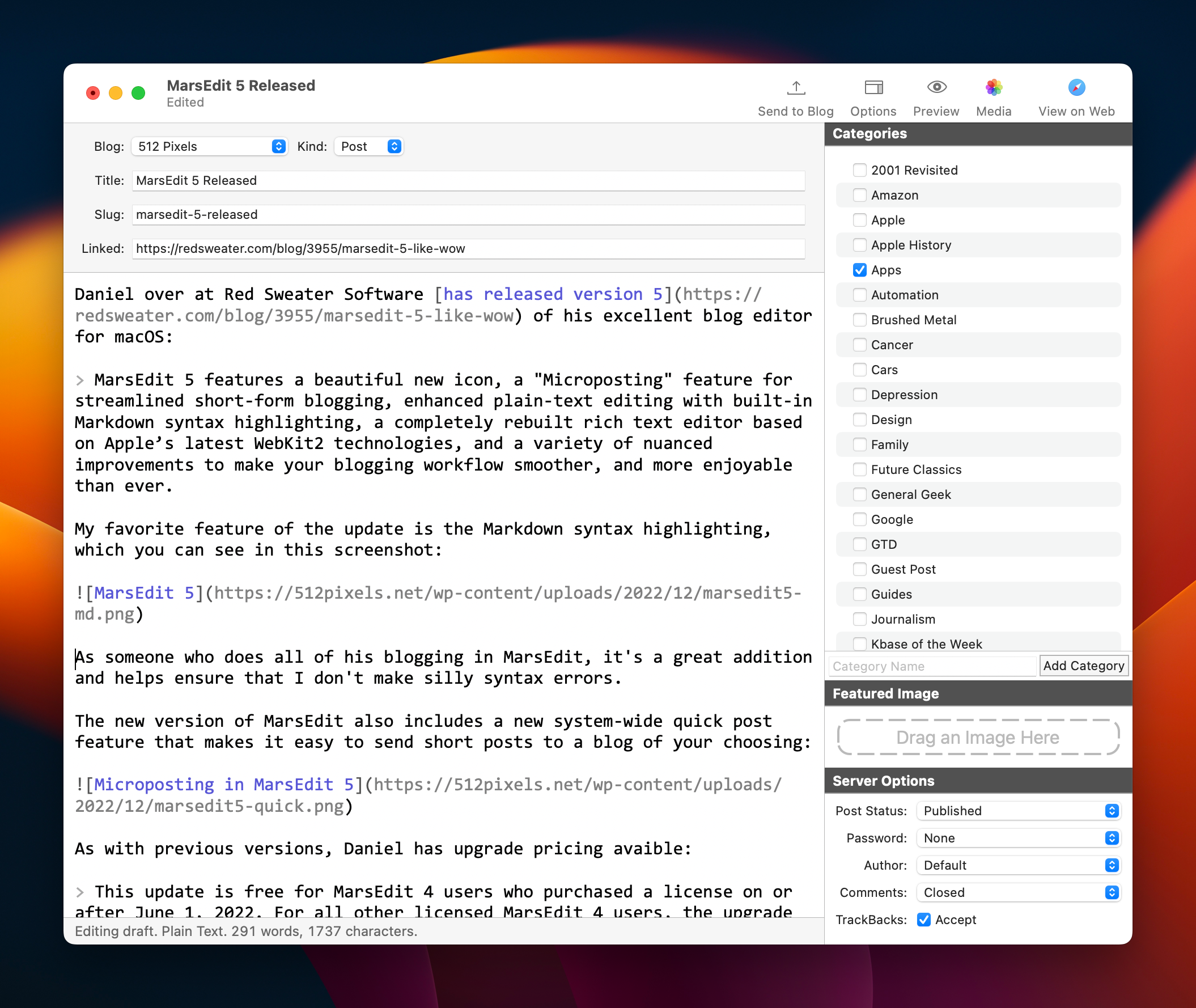Click the 'Microposting in MarsEdit 5' alt text
The height and width of the screenshot is (1008, 1196).
tap(224, 785)
